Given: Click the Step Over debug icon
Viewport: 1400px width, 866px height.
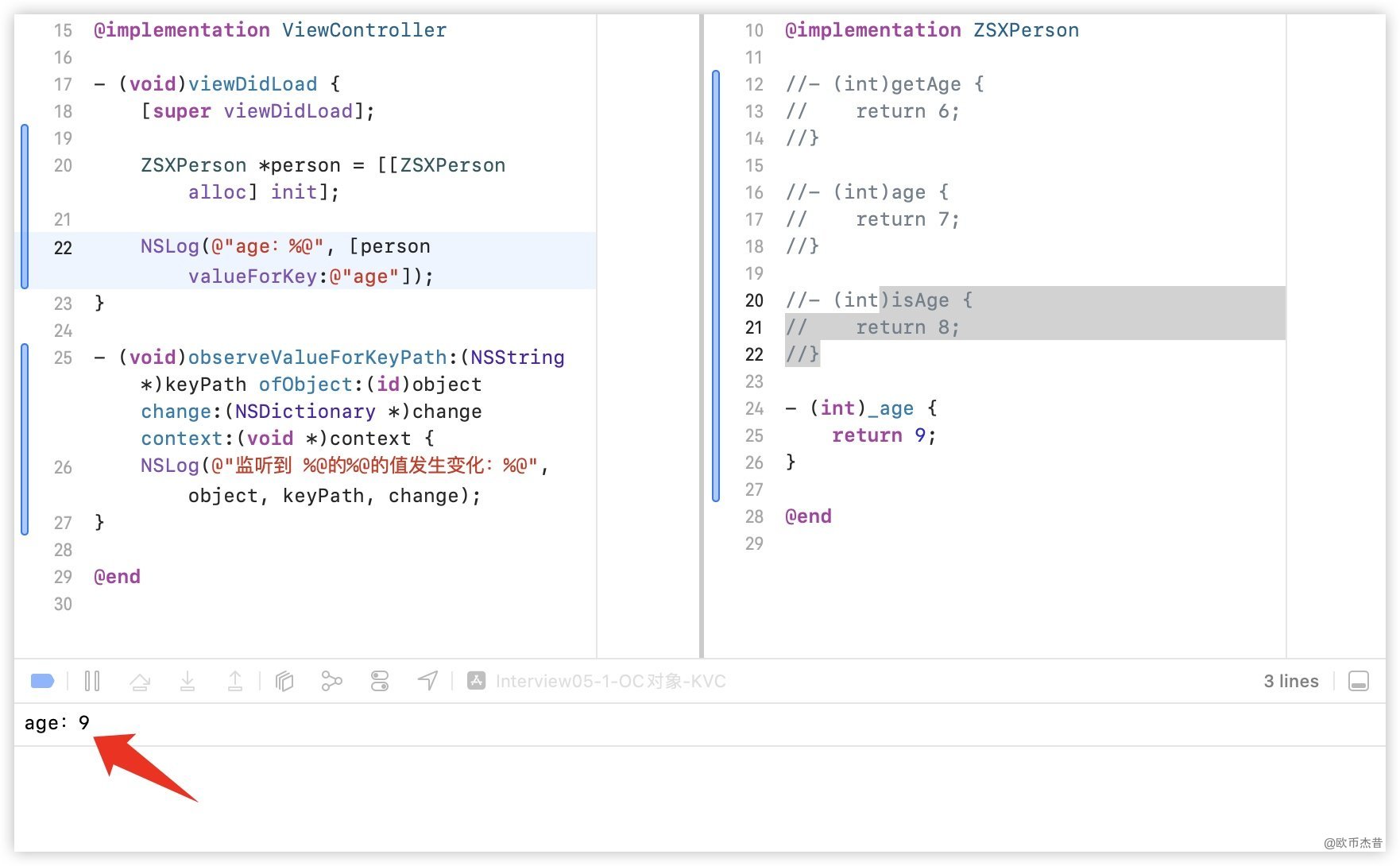Looking at the screenshot, I should [140, 681].
